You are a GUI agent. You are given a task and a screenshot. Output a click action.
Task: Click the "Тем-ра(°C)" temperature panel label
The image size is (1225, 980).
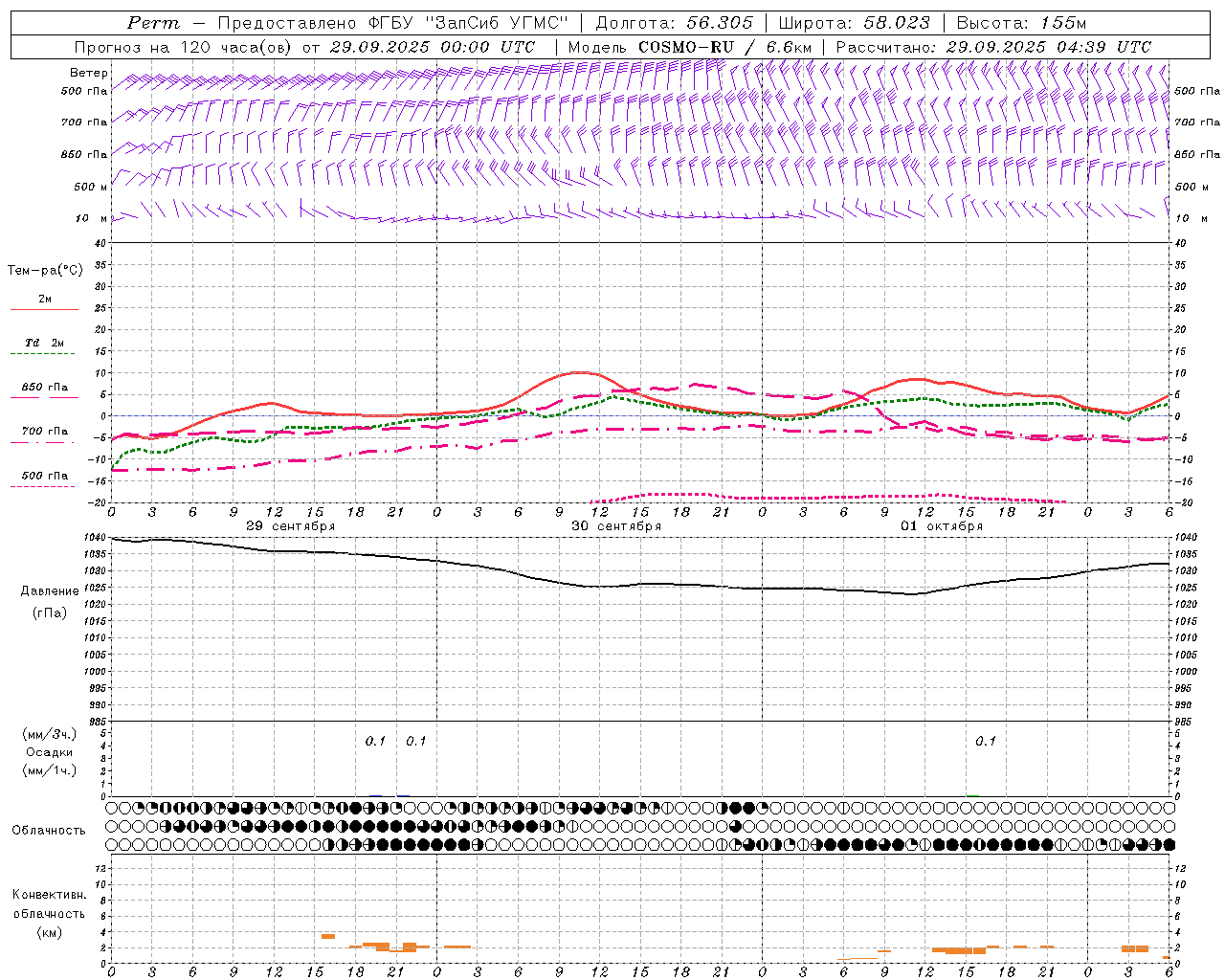(45, 271)
